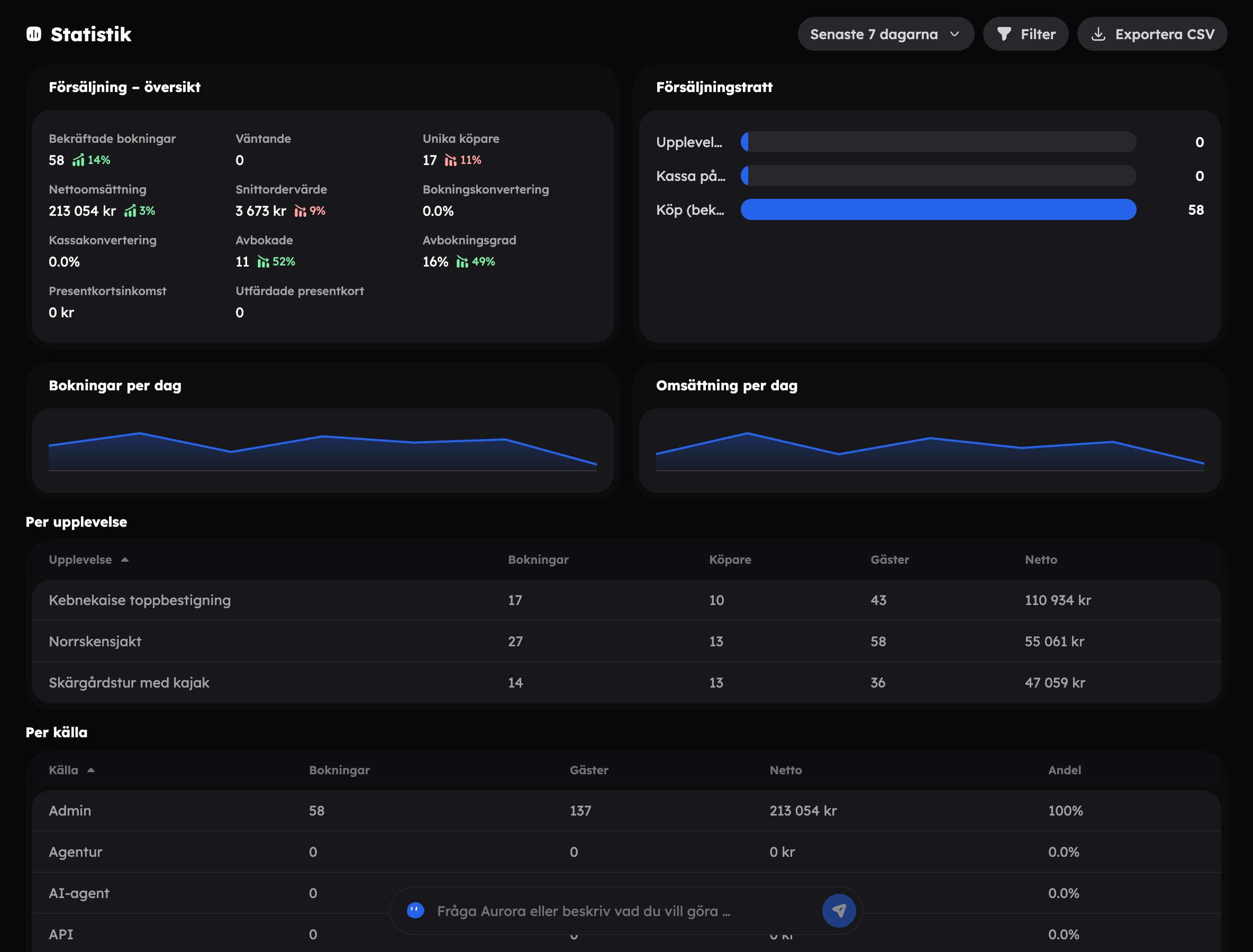Click the 55 061 kr Netto cell
The height and width of the screenshot is (952, 1253).
pyautogui.click(x=1054, y=642)
